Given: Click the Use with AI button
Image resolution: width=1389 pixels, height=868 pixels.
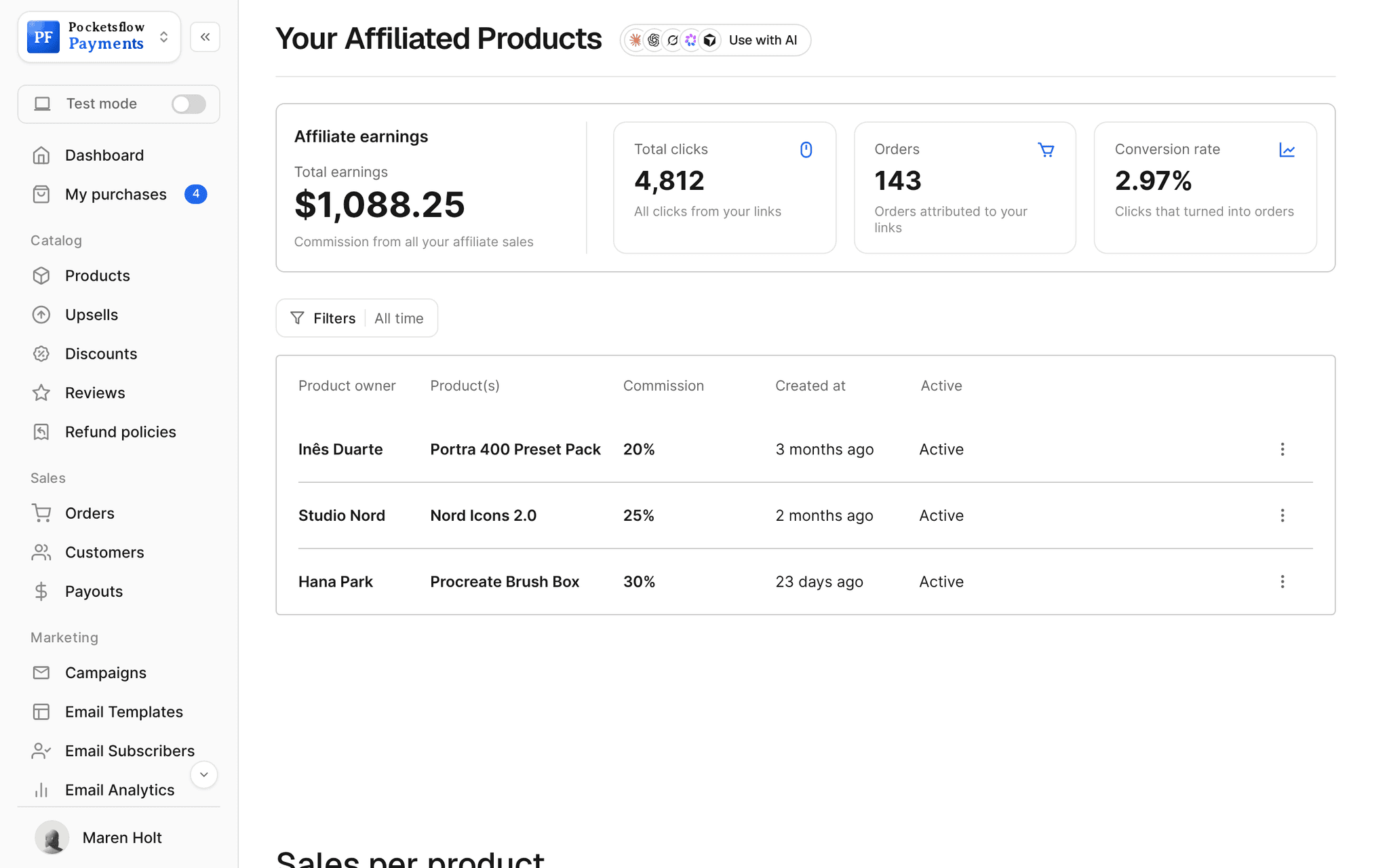Looking at the screenshot, I should [x=716, y=40].
